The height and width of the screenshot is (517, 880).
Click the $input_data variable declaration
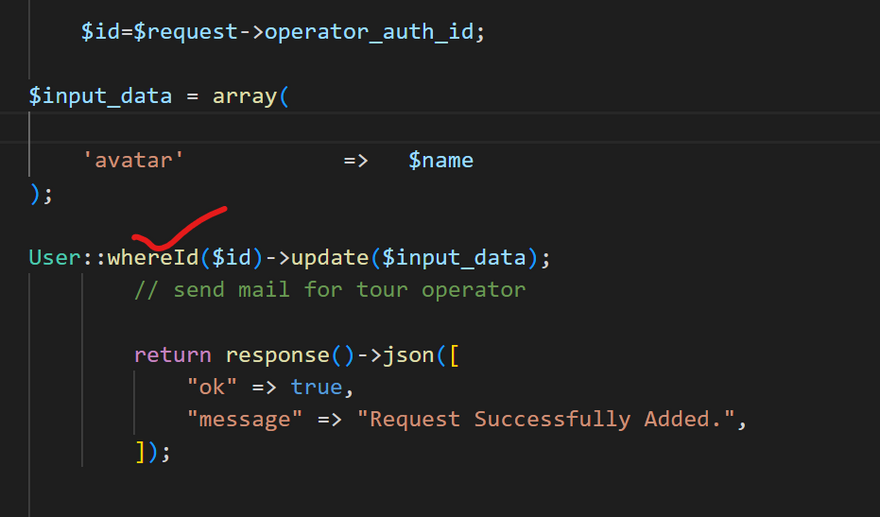click(100, 96)
